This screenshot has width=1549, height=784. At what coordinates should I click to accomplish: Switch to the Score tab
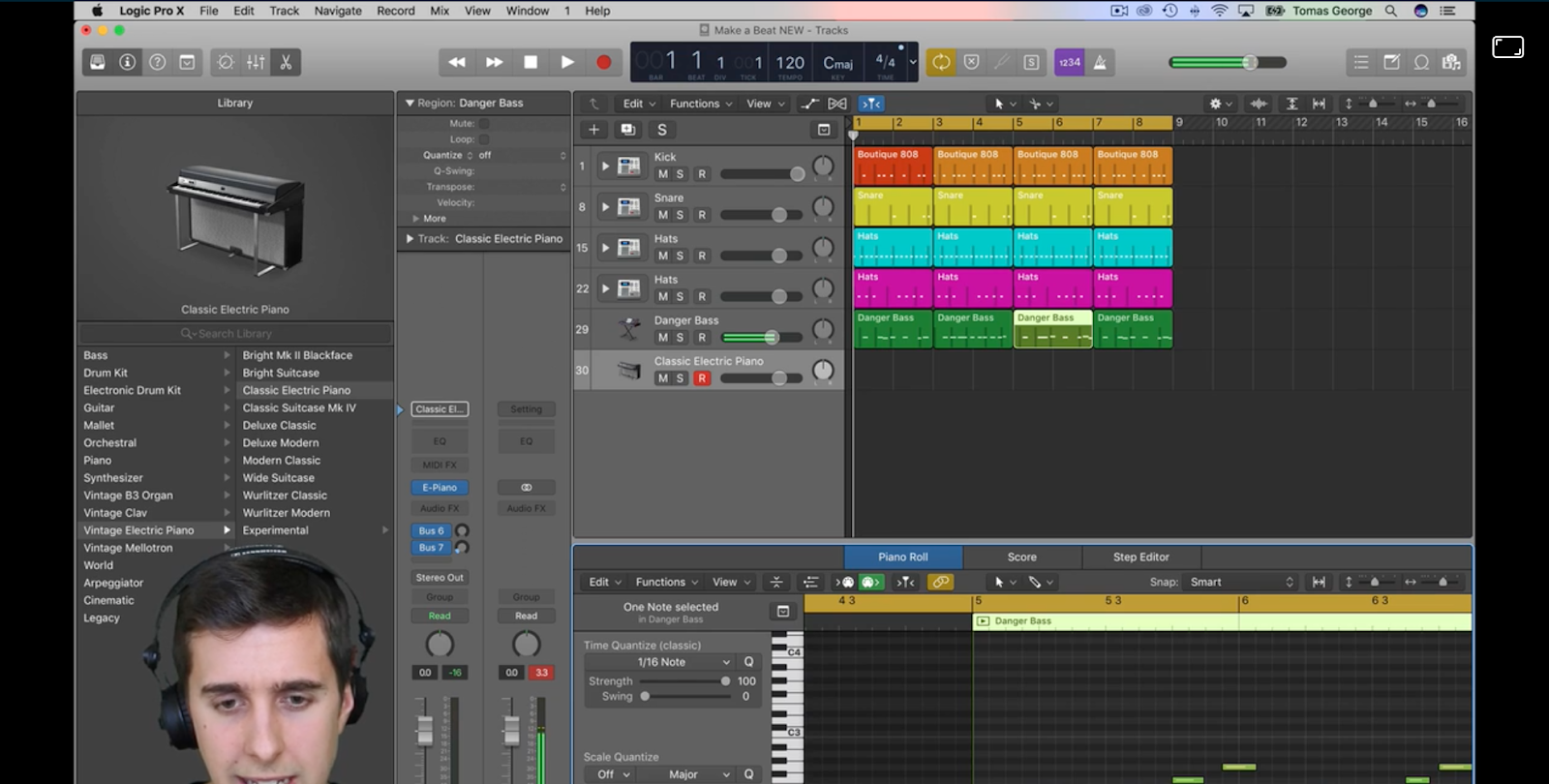click(x=1021, y=557)
